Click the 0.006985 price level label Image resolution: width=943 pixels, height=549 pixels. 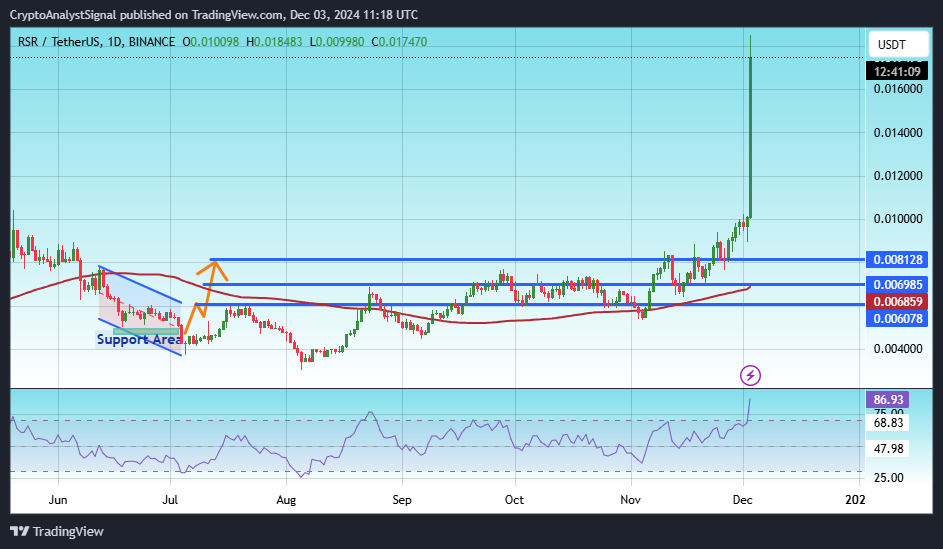pyautogui.click(x=897, y=284)
